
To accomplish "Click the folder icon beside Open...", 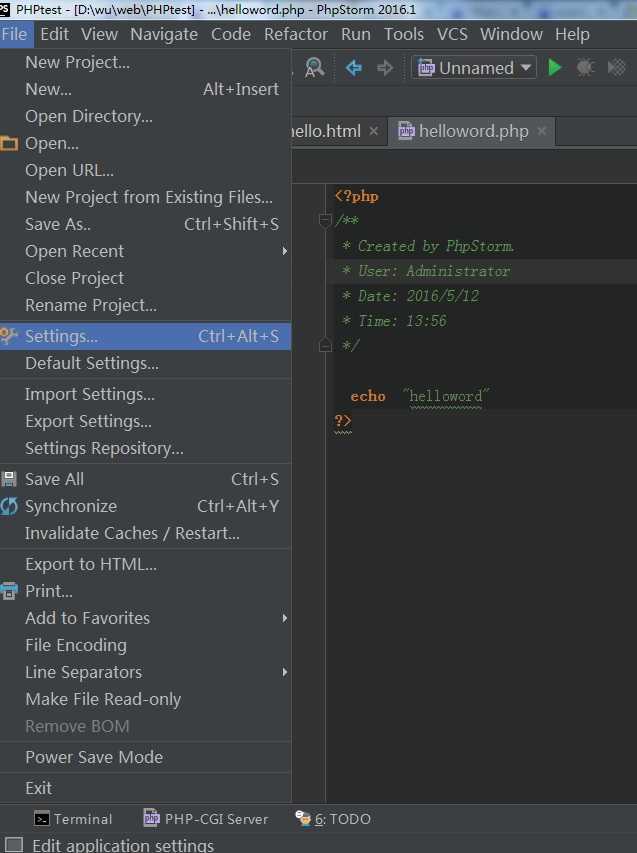I will (x=9, y=144).
